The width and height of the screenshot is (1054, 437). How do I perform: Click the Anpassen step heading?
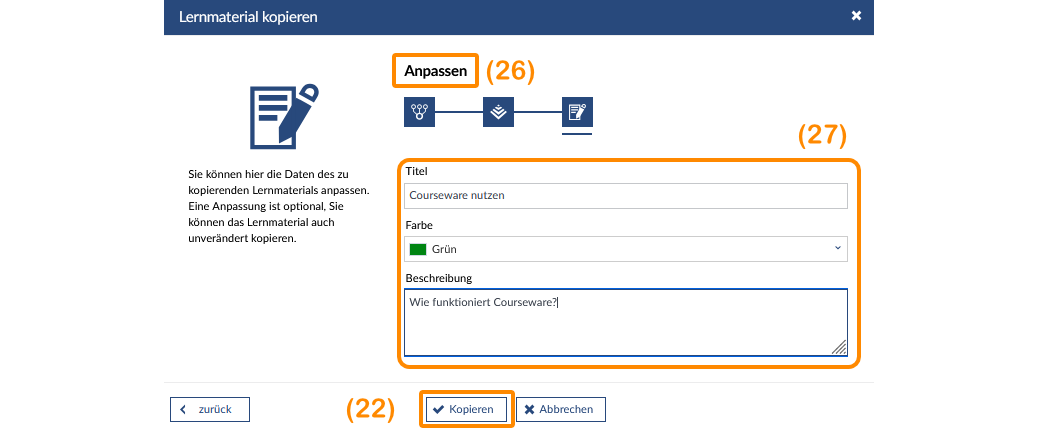(435, 72)
